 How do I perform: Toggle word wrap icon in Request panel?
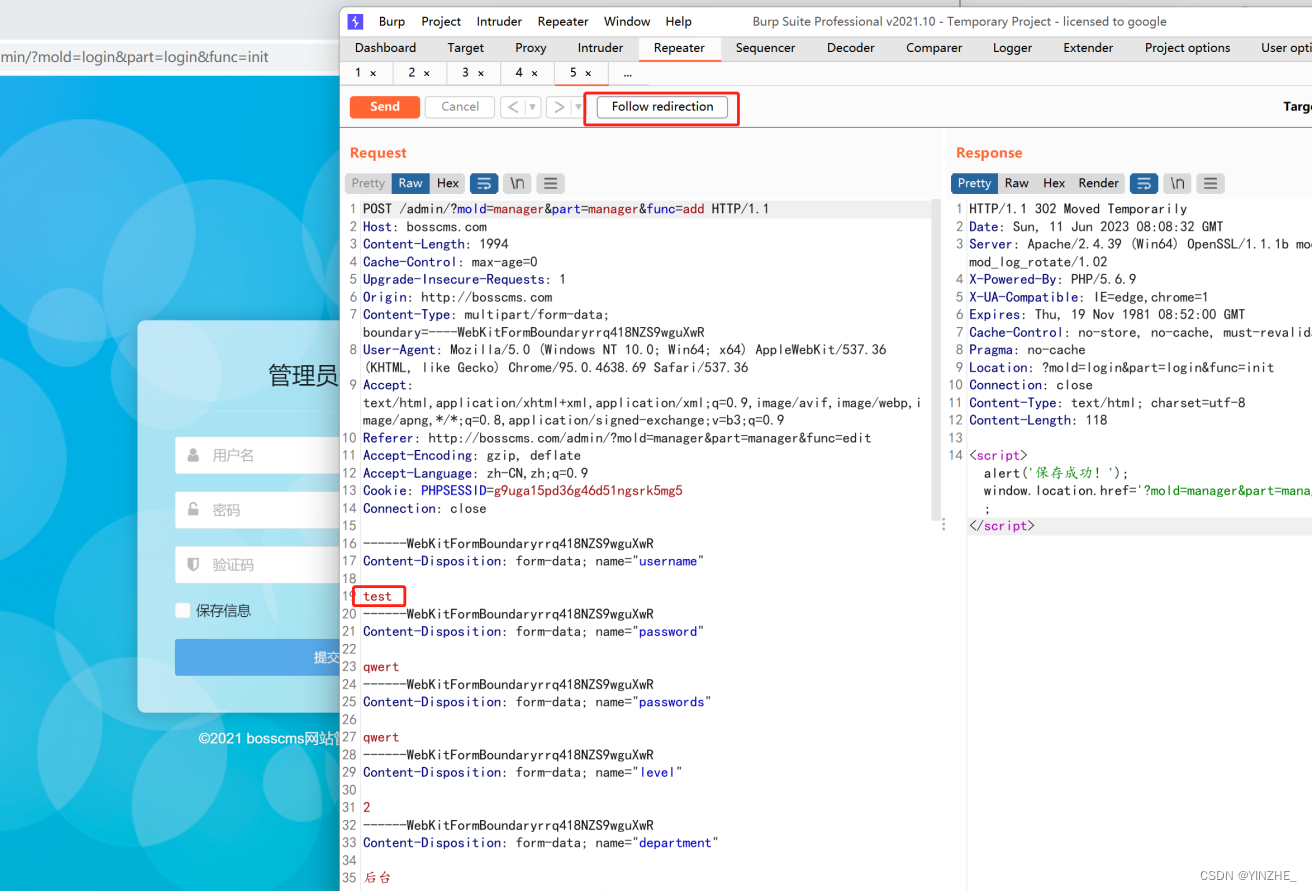click(x=484, y=183)
